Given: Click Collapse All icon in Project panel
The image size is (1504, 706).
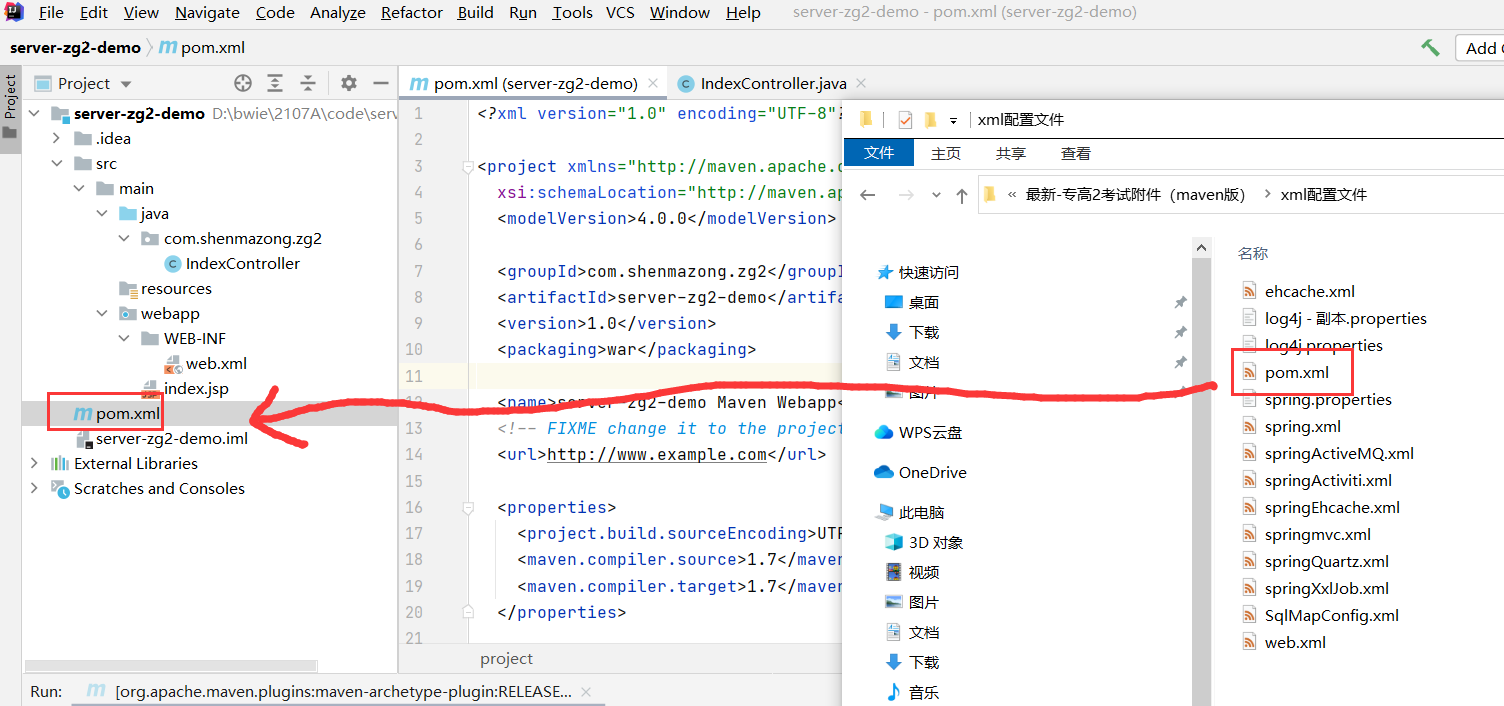Looking at the screenshot, I should 308,83.
